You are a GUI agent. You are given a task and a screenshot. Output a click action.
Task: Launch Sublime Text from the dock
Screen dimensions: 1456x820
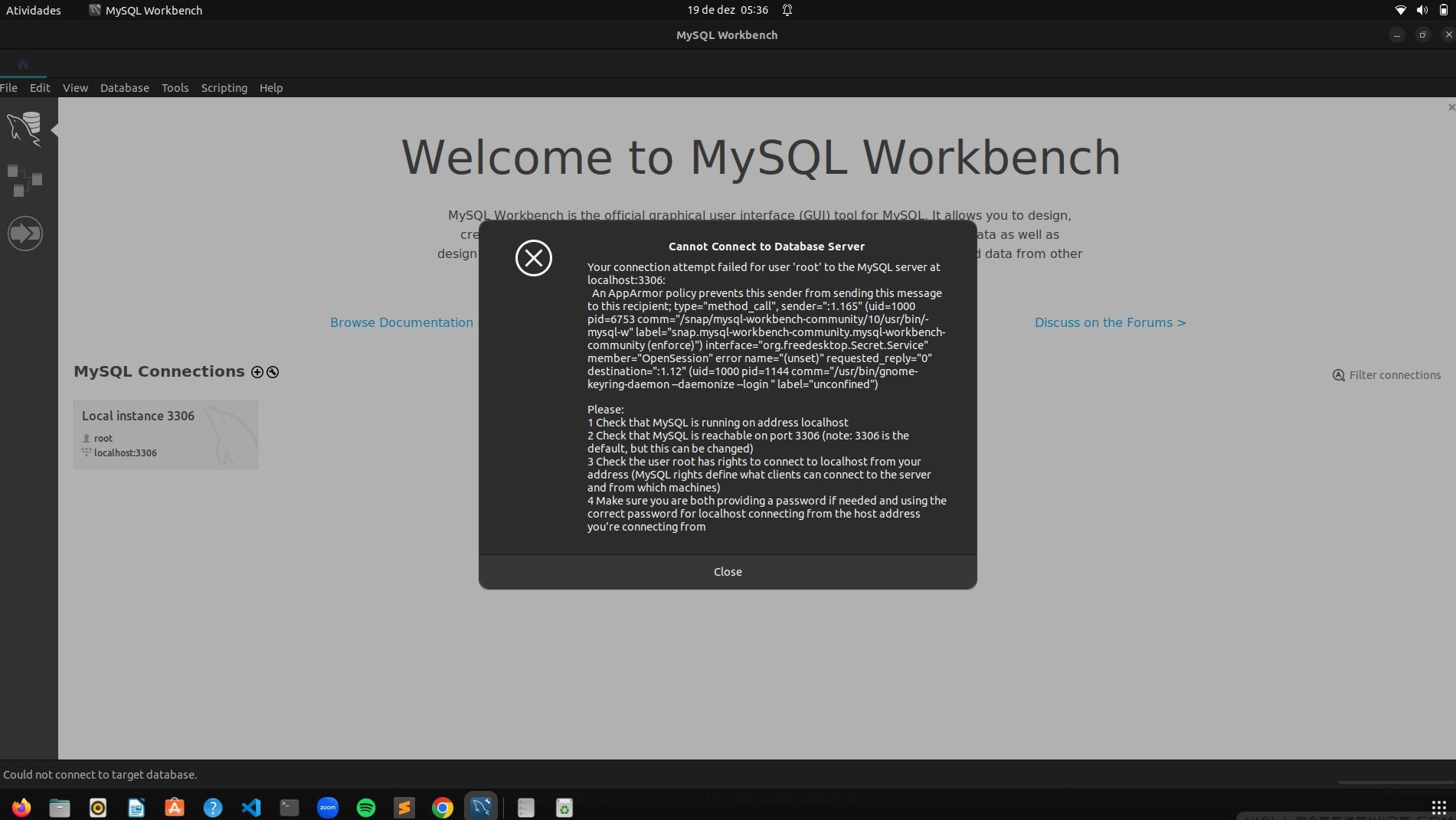(x=404, y=808)
